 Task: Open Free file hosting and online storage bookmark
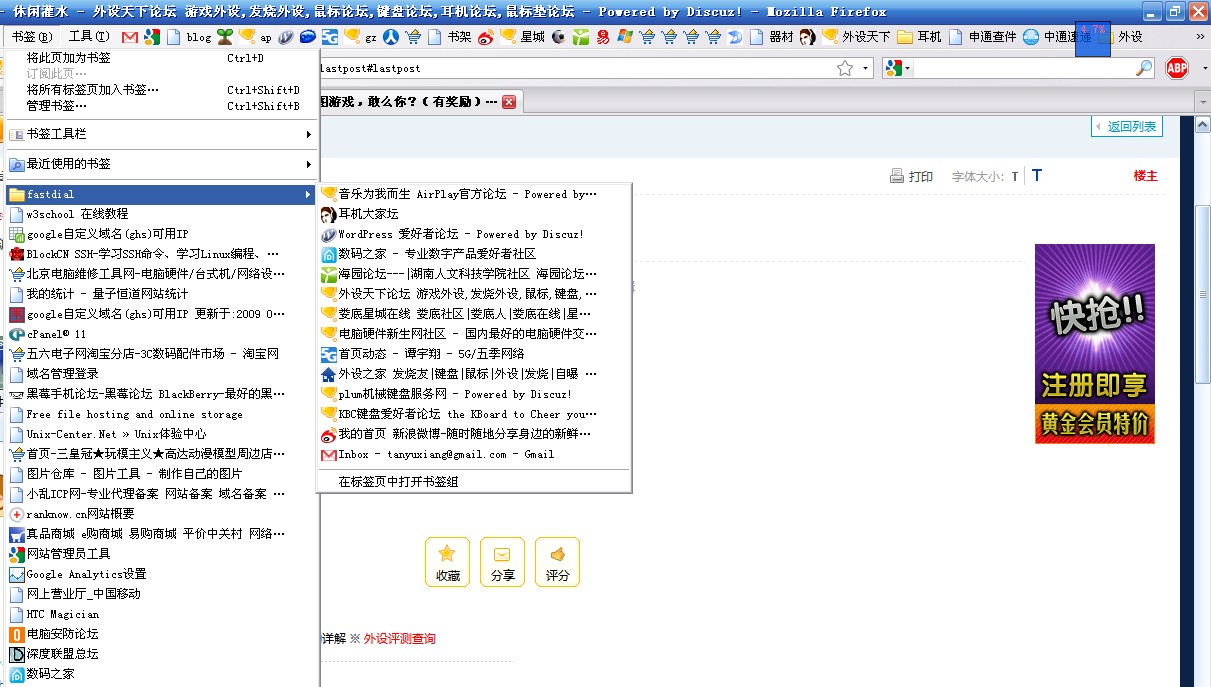pos(162,414)
